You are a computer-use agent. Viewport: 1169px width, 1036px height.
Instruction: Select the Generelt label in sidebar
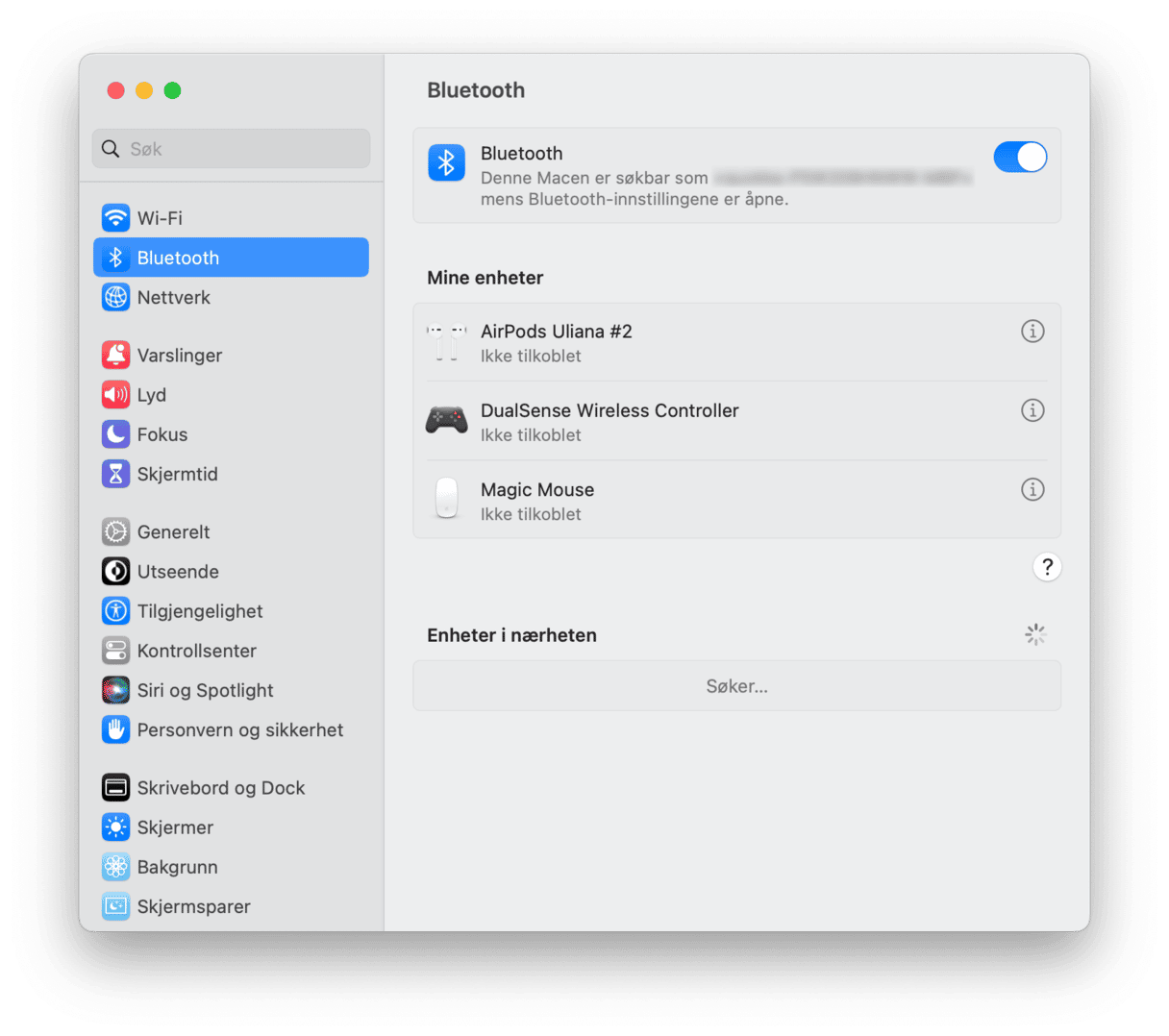pos(174,531)
